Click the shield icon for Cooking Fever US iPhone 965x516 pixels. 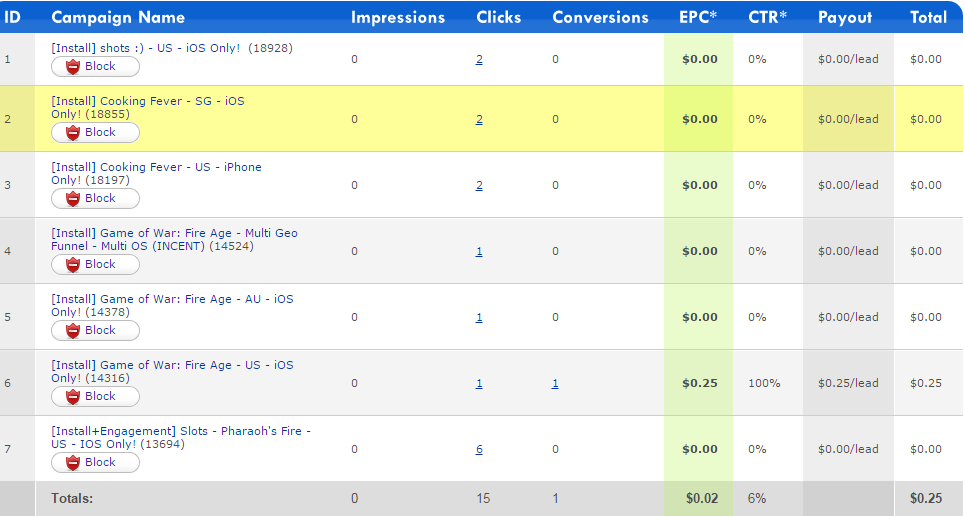click(x=72, y=199)
